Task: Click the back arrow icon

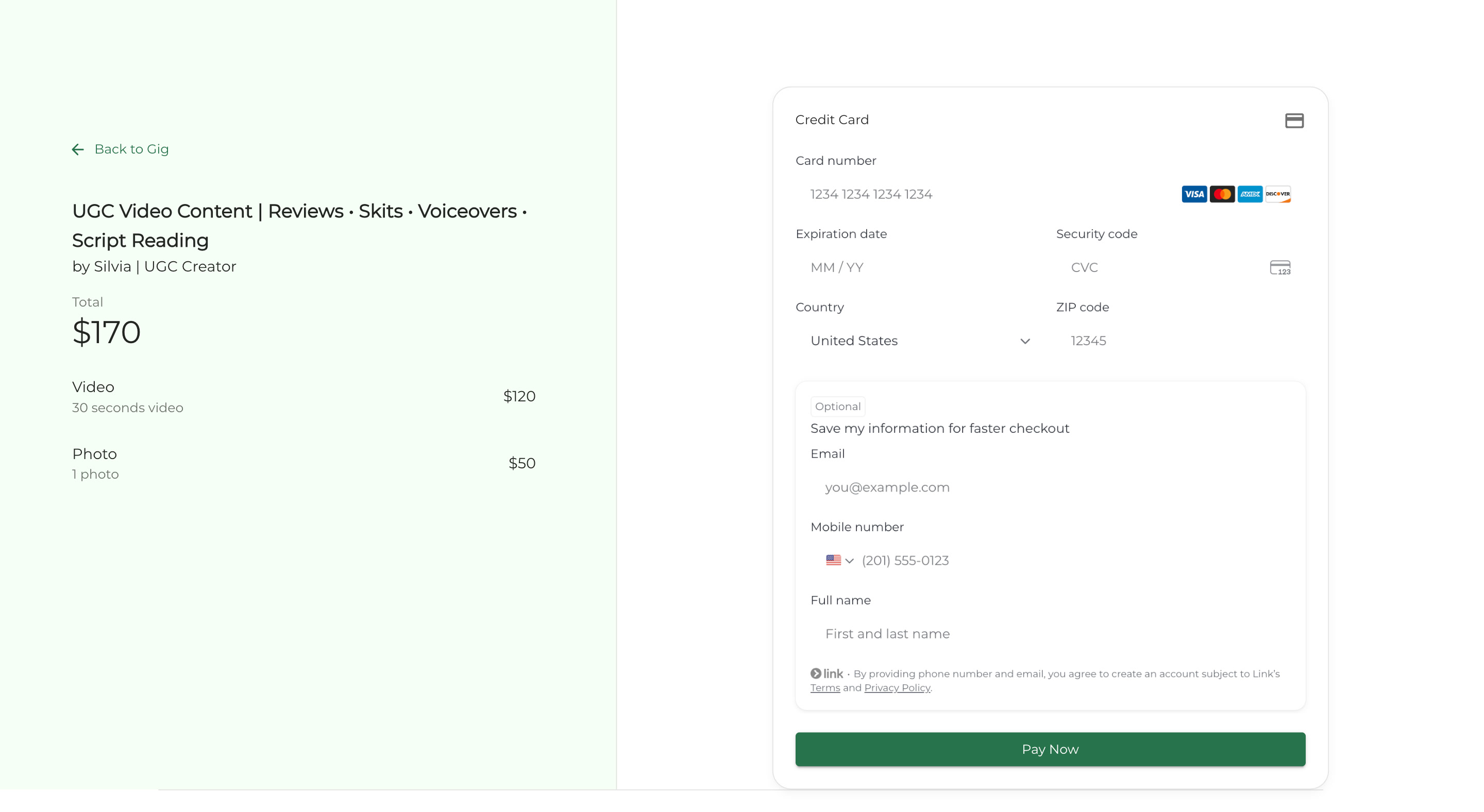Action: (78, 150)
